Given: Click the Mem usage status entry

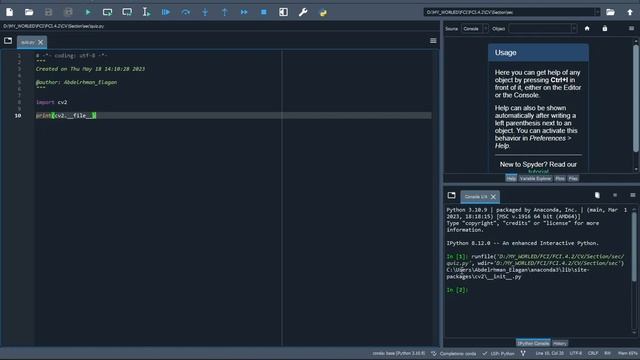Looking at the screenshot, I should click(x=627, y=353).
